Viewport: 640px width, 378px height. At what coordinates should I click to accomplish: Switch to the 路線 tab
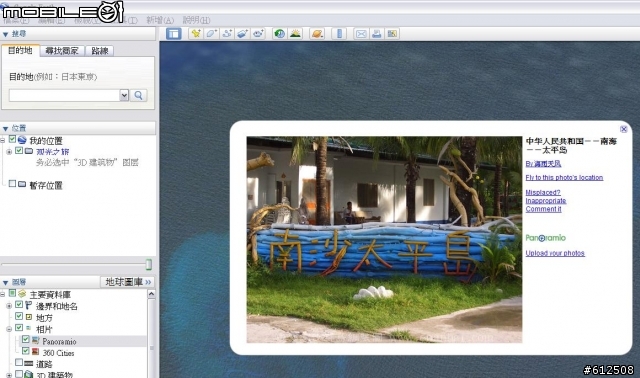coord(100,51)
